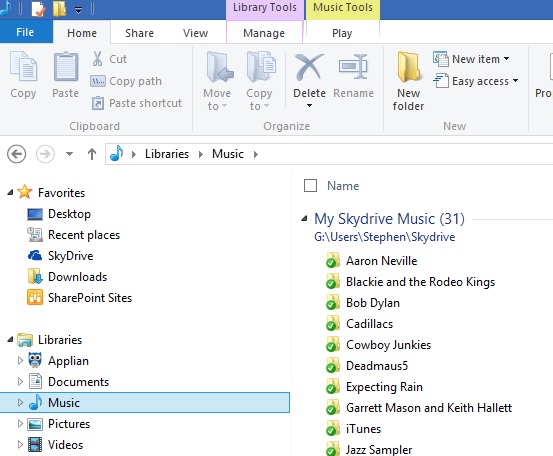Screen dimensions: 553x456
Task: Click the Copy to folder icon
Action: (x=261, y=67)
